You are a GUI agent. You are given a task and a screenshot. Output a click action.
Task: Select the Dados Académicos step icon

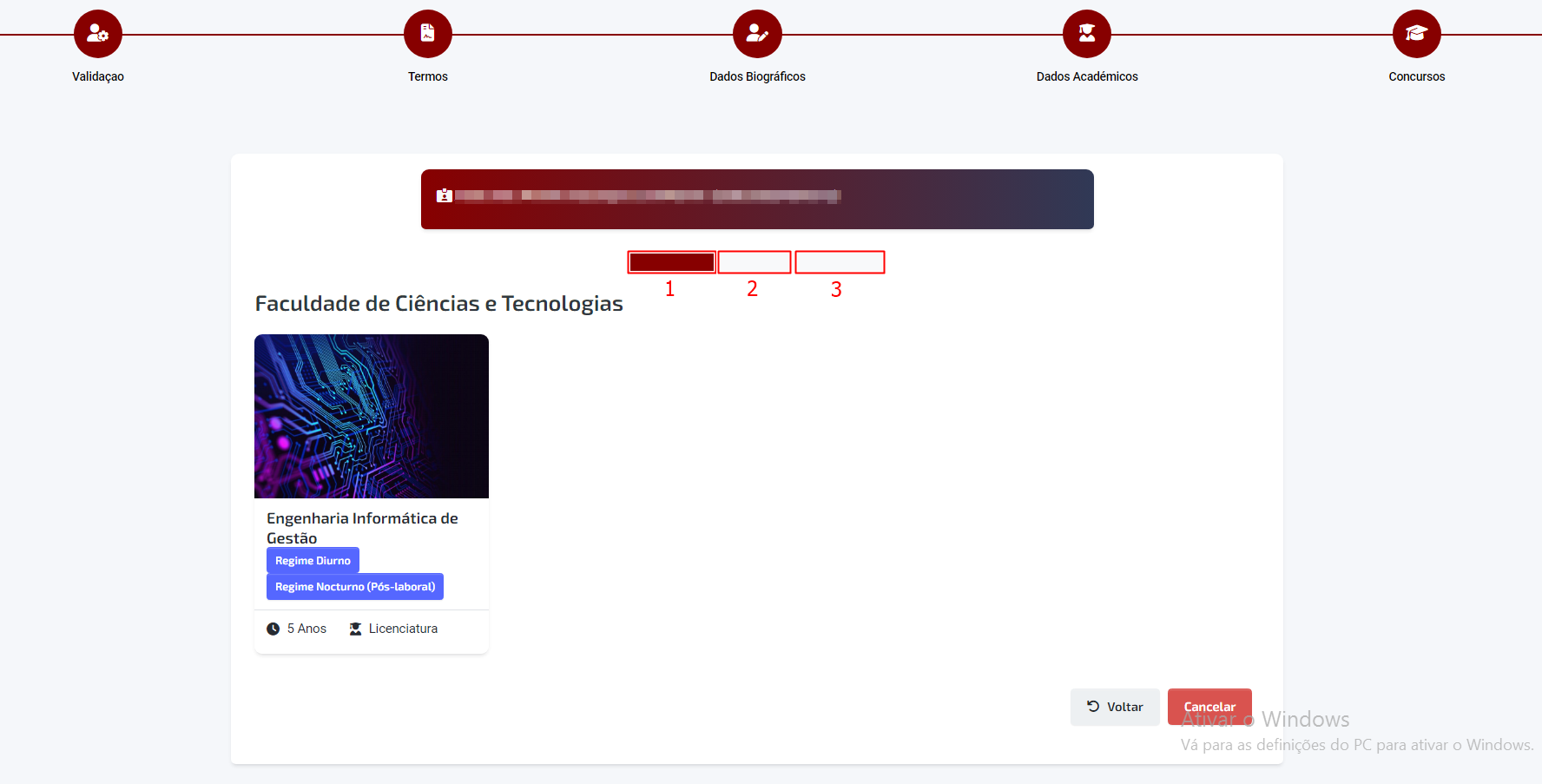click(x=1087, y=34)
